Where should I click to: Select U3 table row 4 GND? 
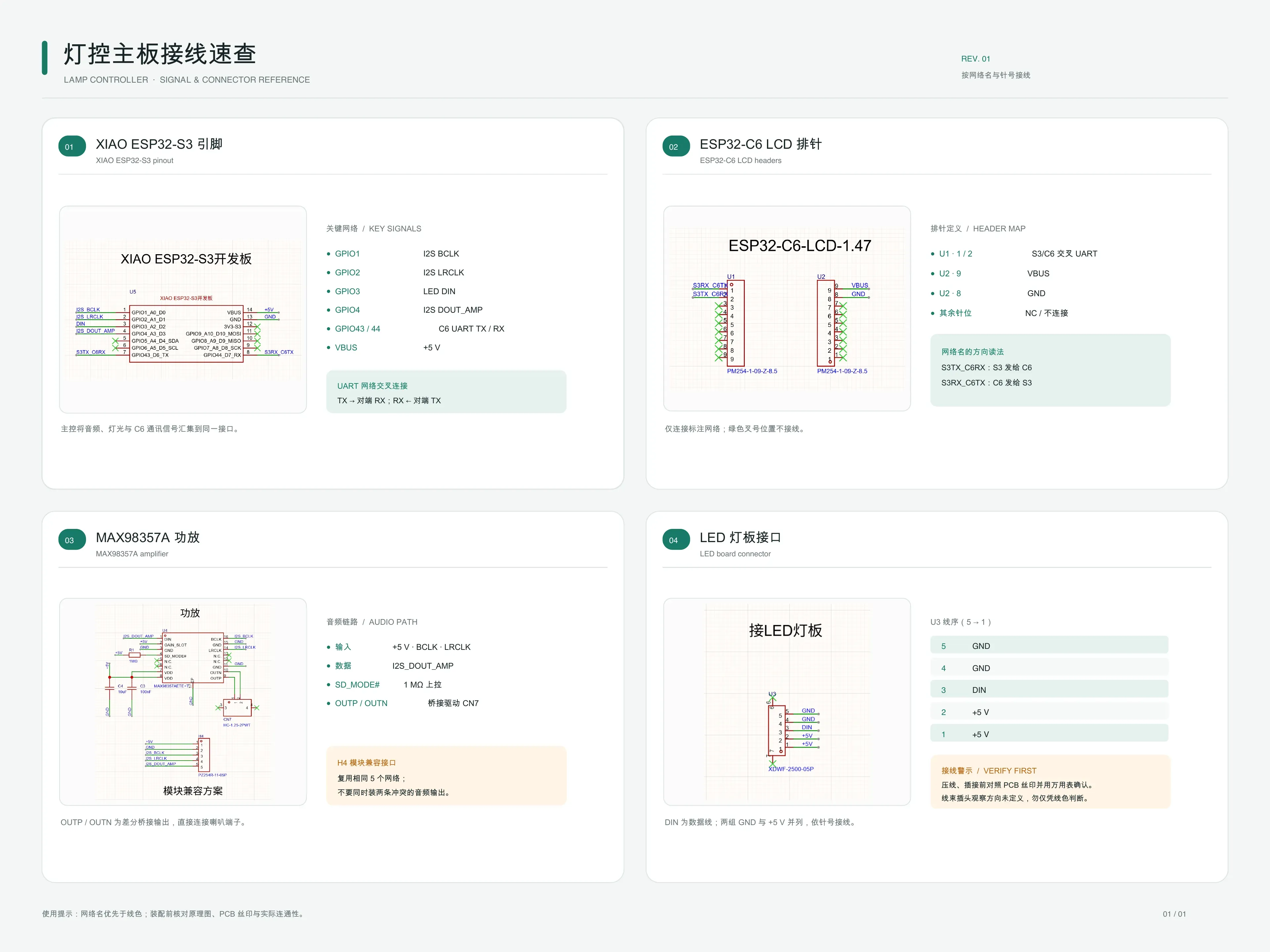tap(1049, 667)
